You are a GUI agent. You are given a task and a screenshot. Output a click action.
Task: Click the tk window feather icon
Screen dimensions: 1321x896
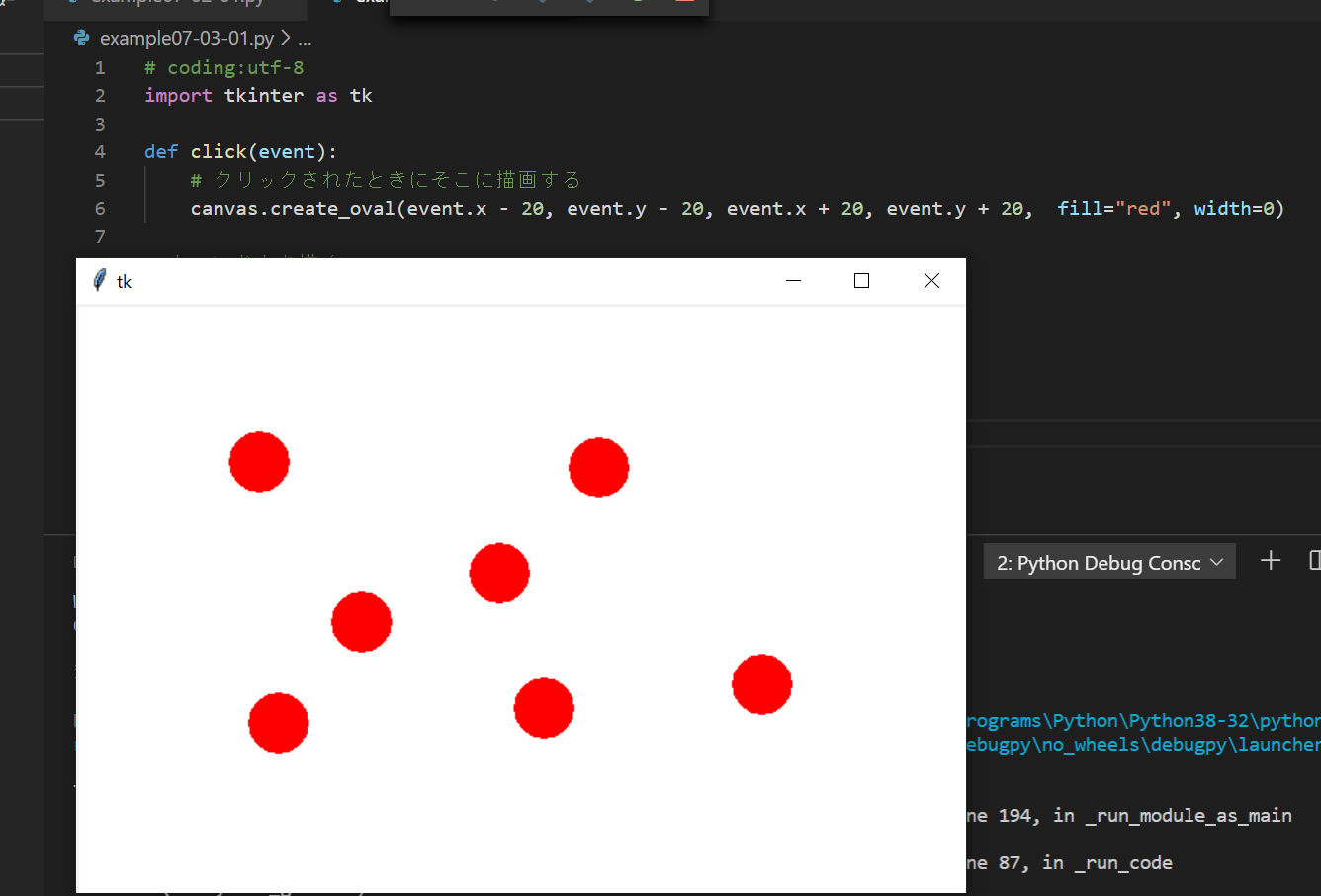click(x=99, y=281)
